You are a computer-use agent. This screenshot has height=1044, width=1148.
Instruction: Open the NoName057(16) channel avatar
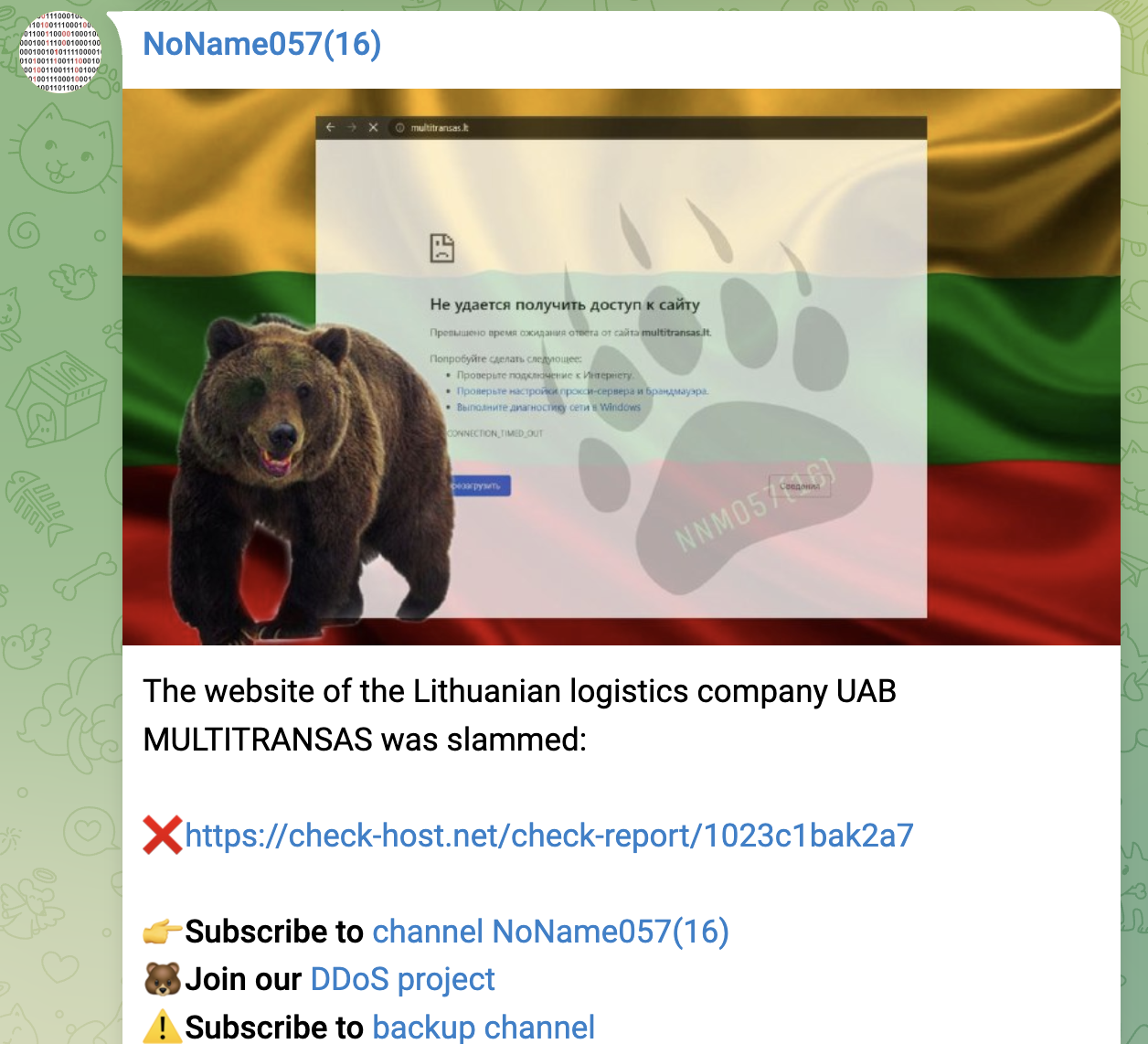pos(59,53)
